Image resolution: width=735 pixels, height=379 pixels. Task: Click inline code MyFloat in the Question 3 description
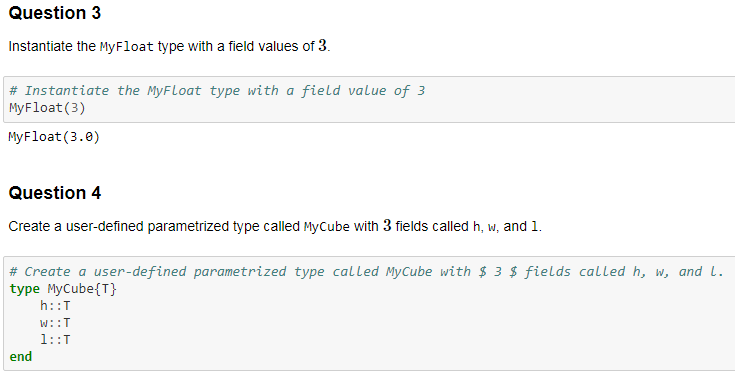point(127,46)
